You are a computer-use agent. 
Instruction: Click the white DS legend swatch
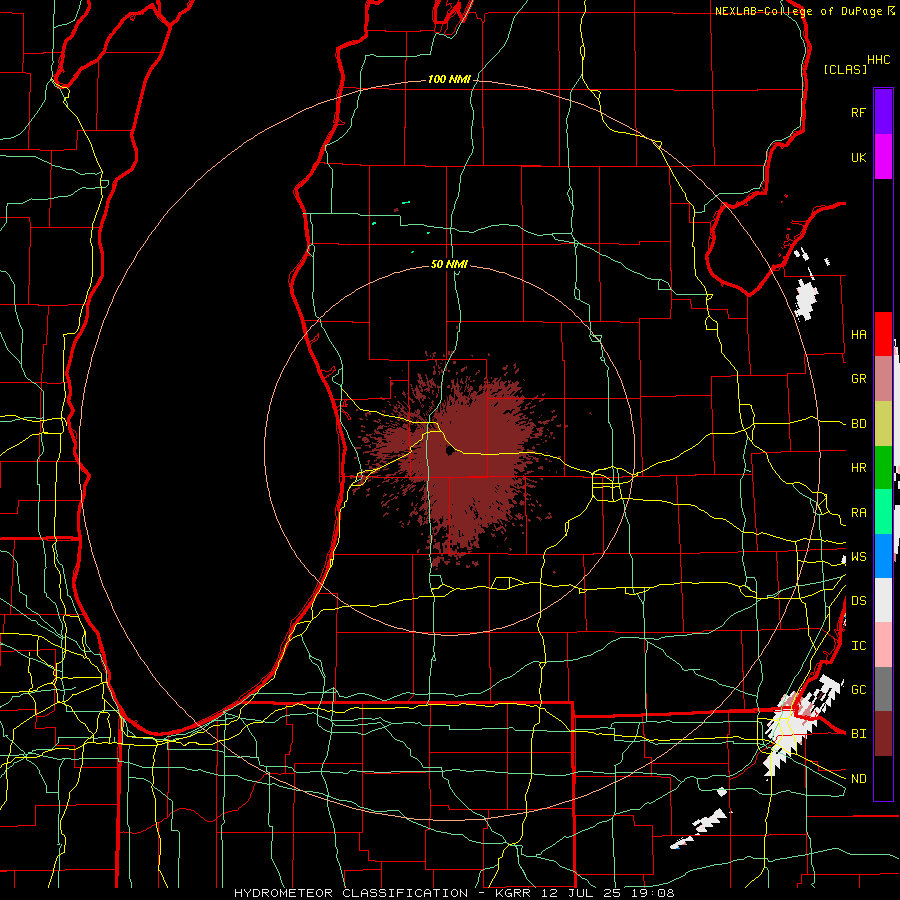(x=883, y=600)
